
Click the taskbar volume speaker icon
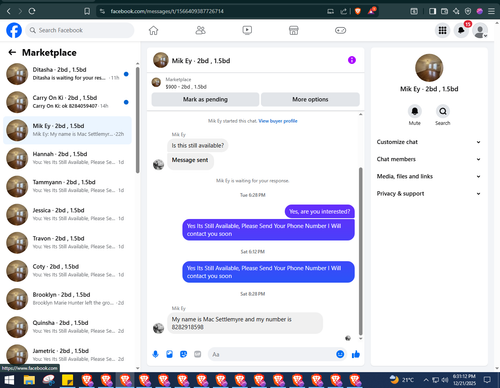tap(445, 380)
